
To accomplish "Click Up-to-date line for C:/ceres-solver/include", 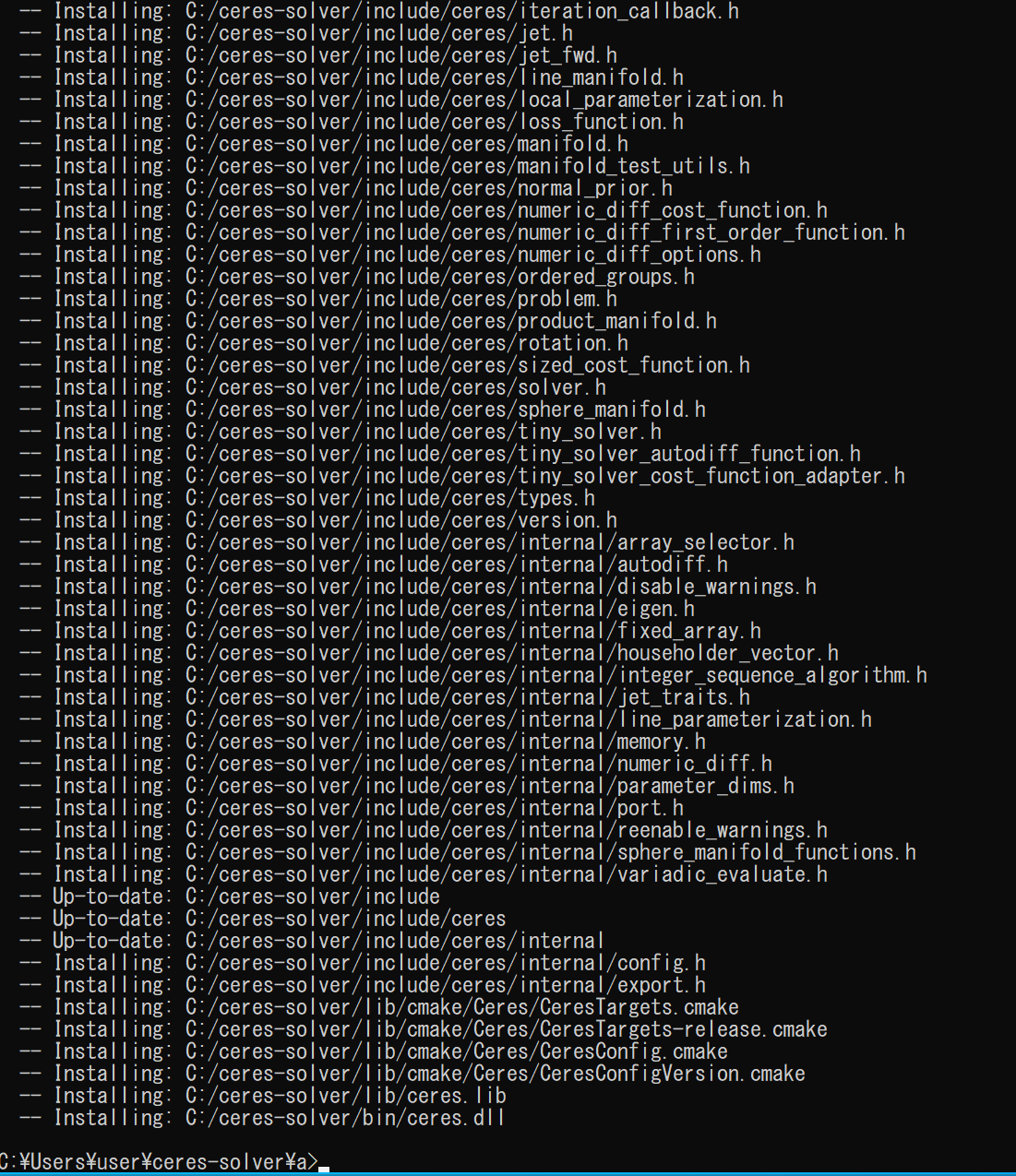I will click(229, 897).
